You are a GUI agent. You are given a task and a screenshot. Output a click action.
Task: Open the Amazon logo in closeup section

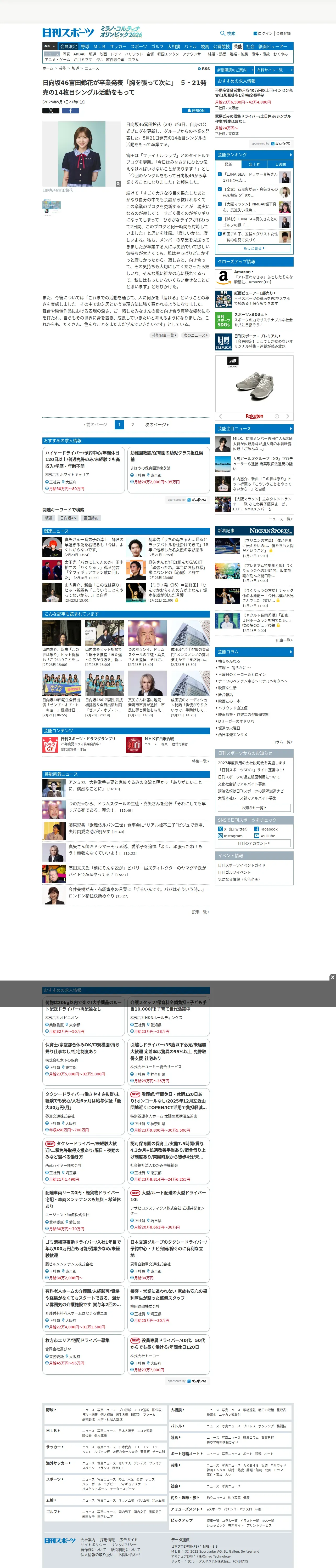point(223,277)
